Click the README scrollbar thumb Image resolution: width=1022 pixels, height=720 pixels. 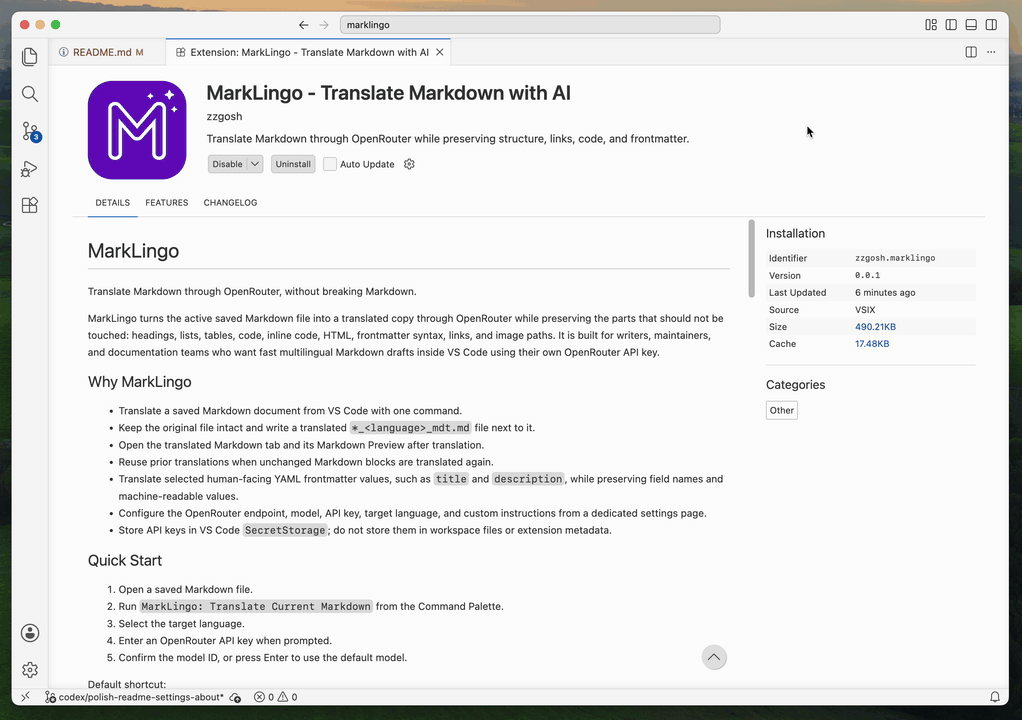(x=751, y=259)
